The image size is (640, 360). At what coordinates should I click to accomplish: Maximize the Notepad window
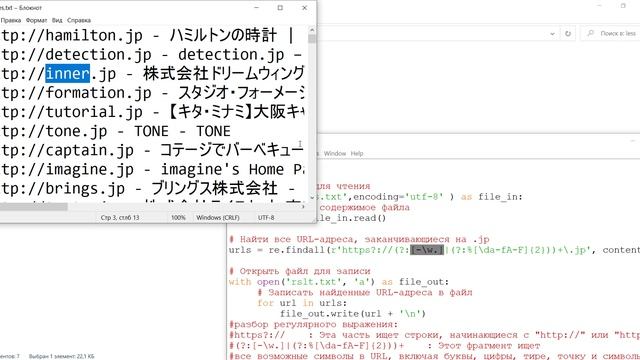280,8
